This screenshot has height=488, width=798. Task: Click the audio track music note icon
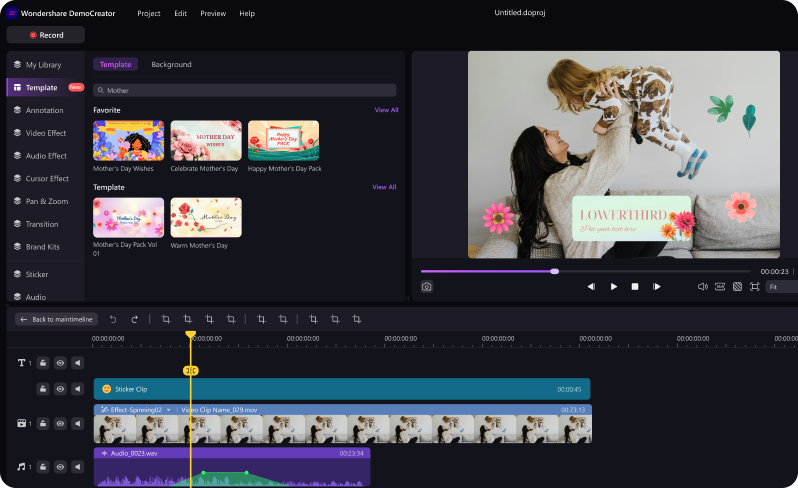coord(21,467)
